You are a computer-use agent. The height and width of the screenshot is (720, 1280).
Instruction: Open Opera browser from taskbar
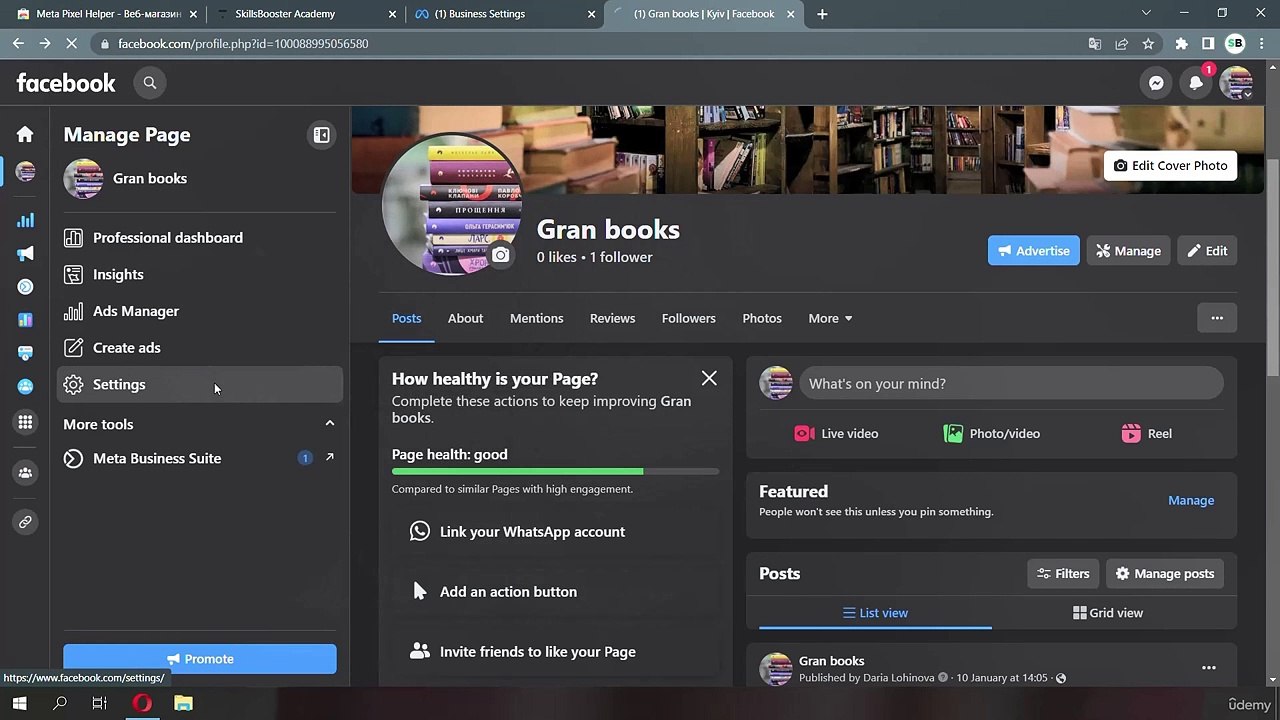(x=142, y=704)
